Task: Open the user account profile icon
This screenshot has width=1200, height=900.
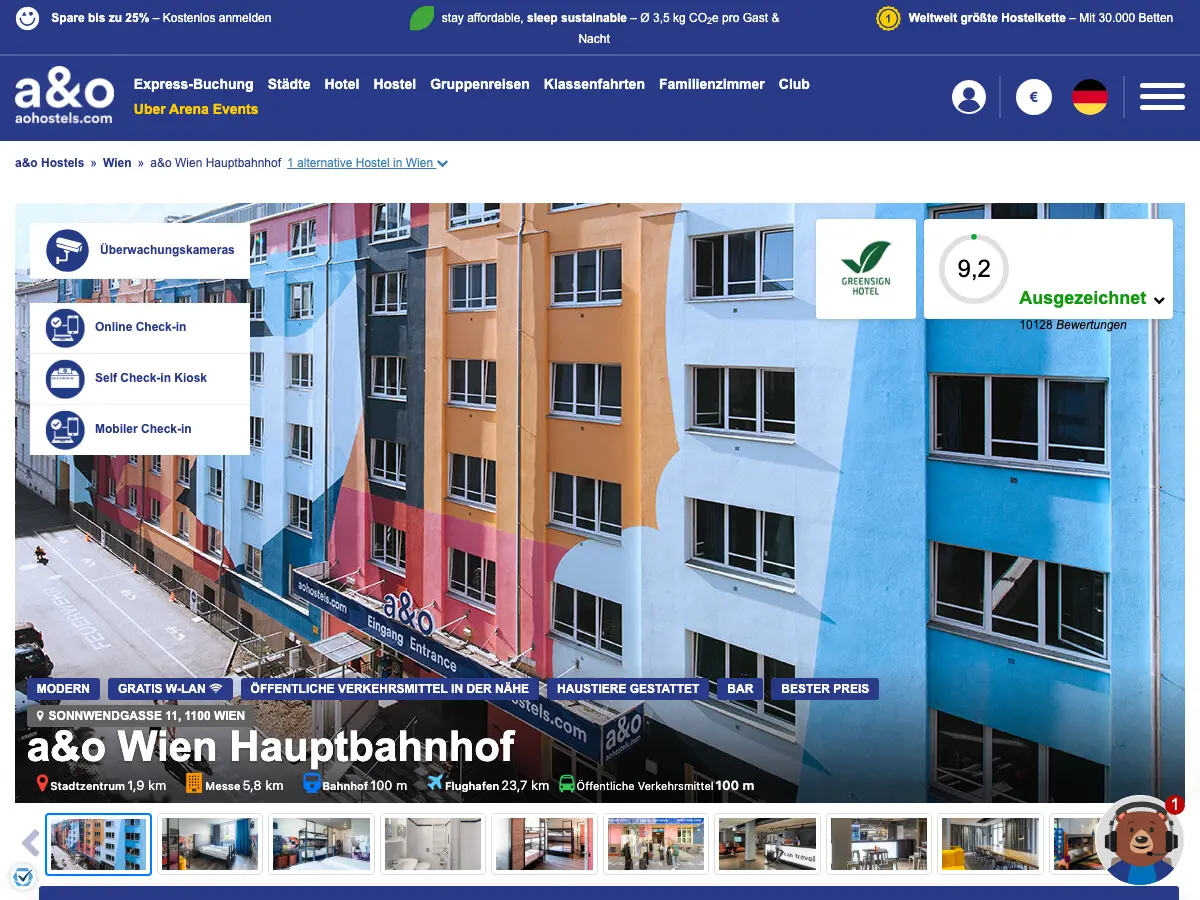Action: click(x=968, y=97)
